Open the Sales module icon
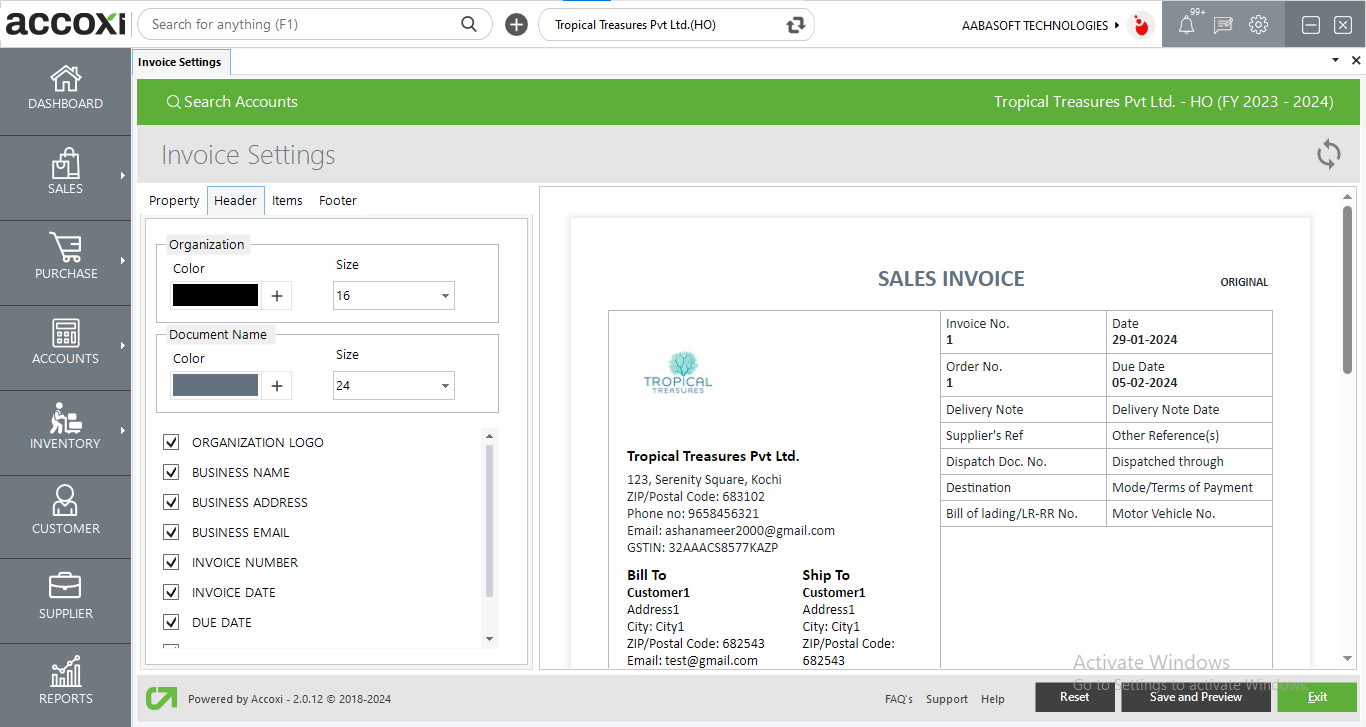Image resolution: width=1366 pixels, height=727 pixels. (65, 165)
